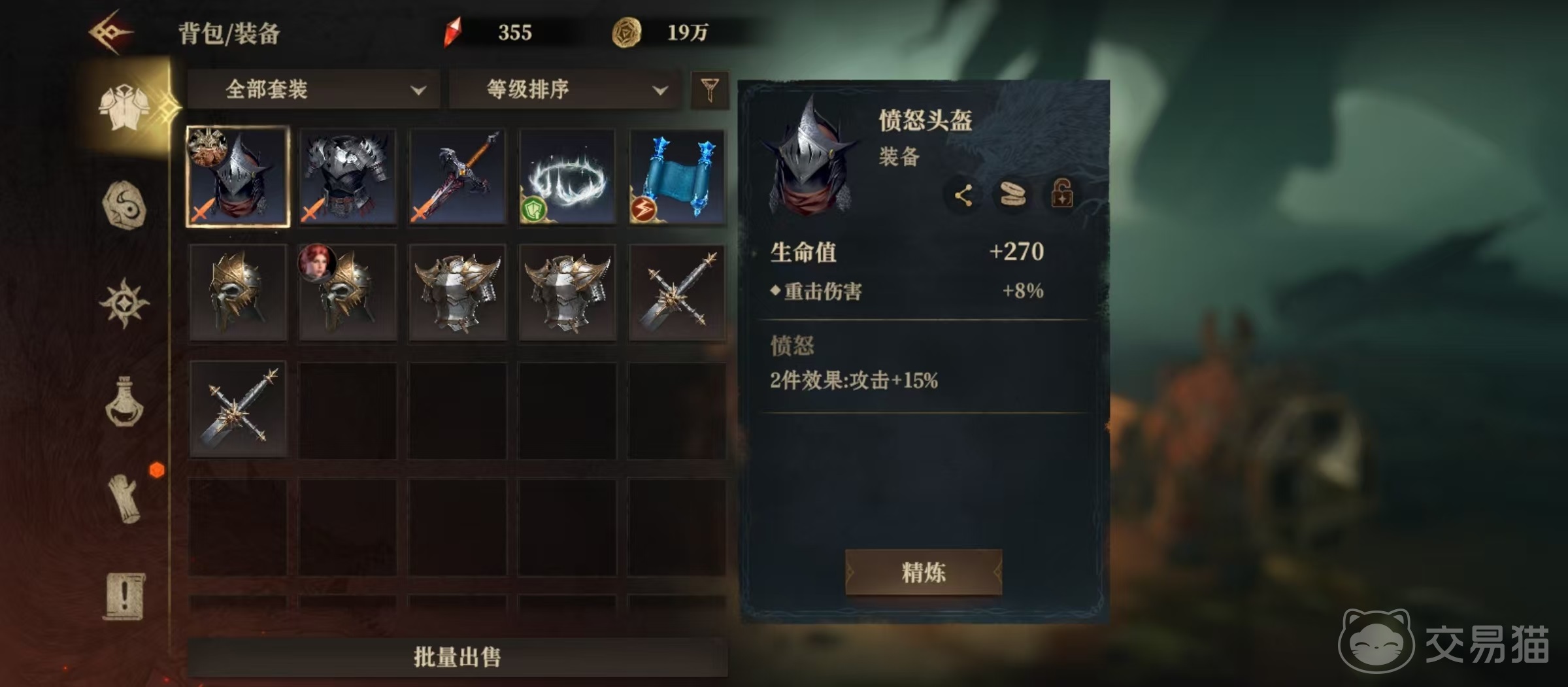Select the dark spiked chest armor item
Image resolution: width=1568 pixels, height=687 pixels.
pyautogui.click(x=348, y=176)
